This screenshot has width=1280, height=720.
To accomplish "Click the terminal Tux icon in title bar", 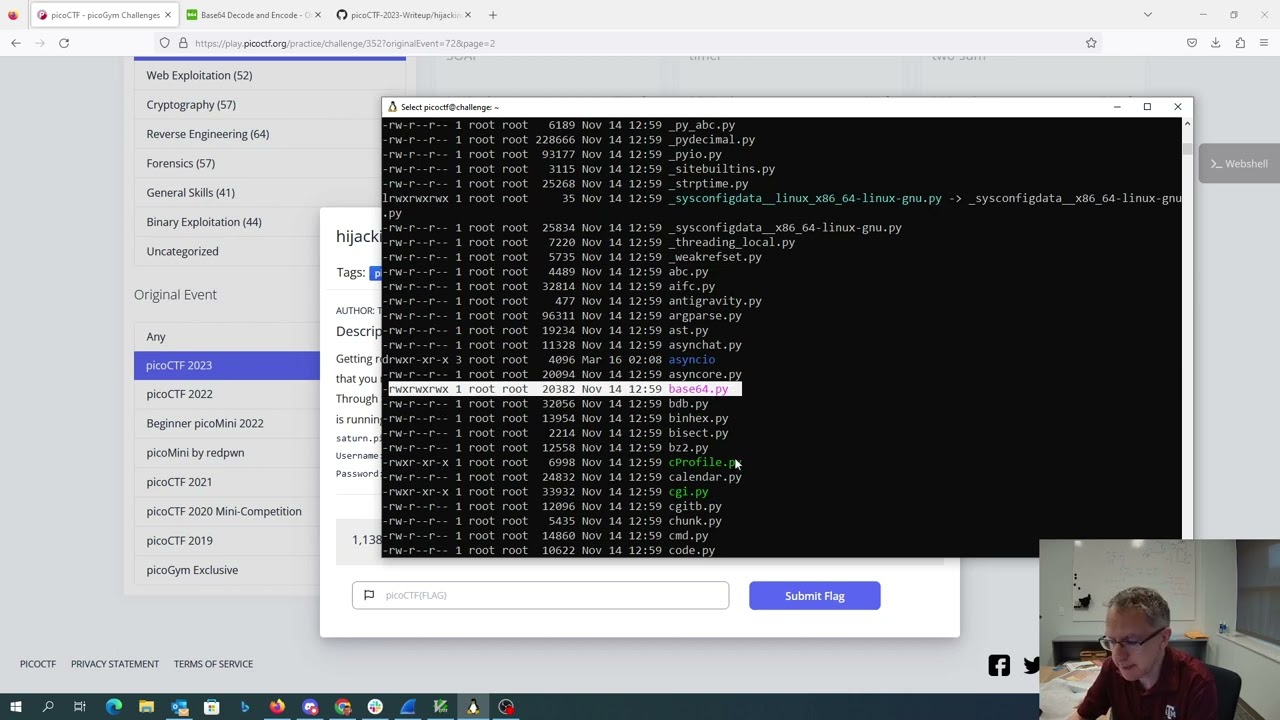I will point(393,107).
